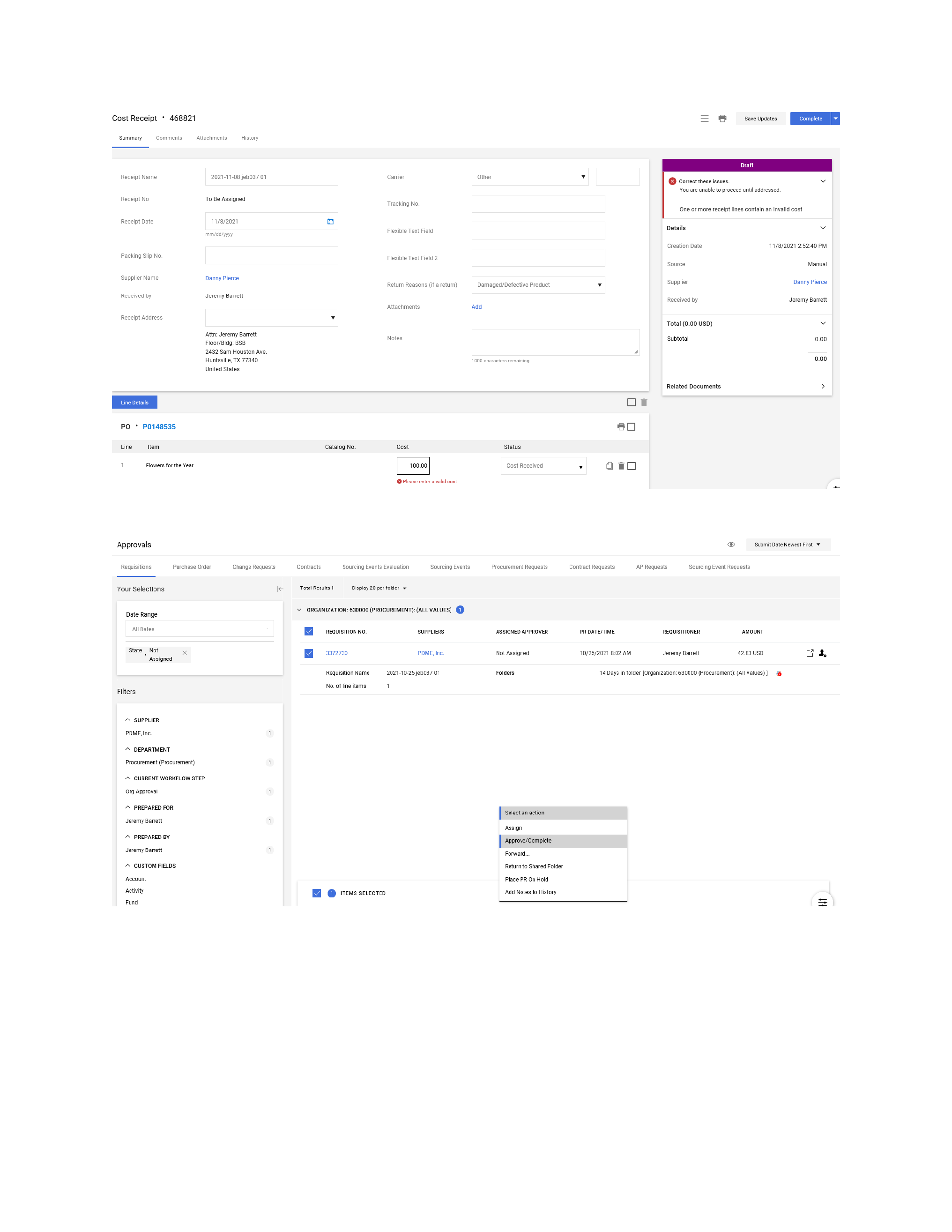The width and height of the screenshot is (952, 1232).
Task: Click the Save Updates button
Action: click(760, 119)
